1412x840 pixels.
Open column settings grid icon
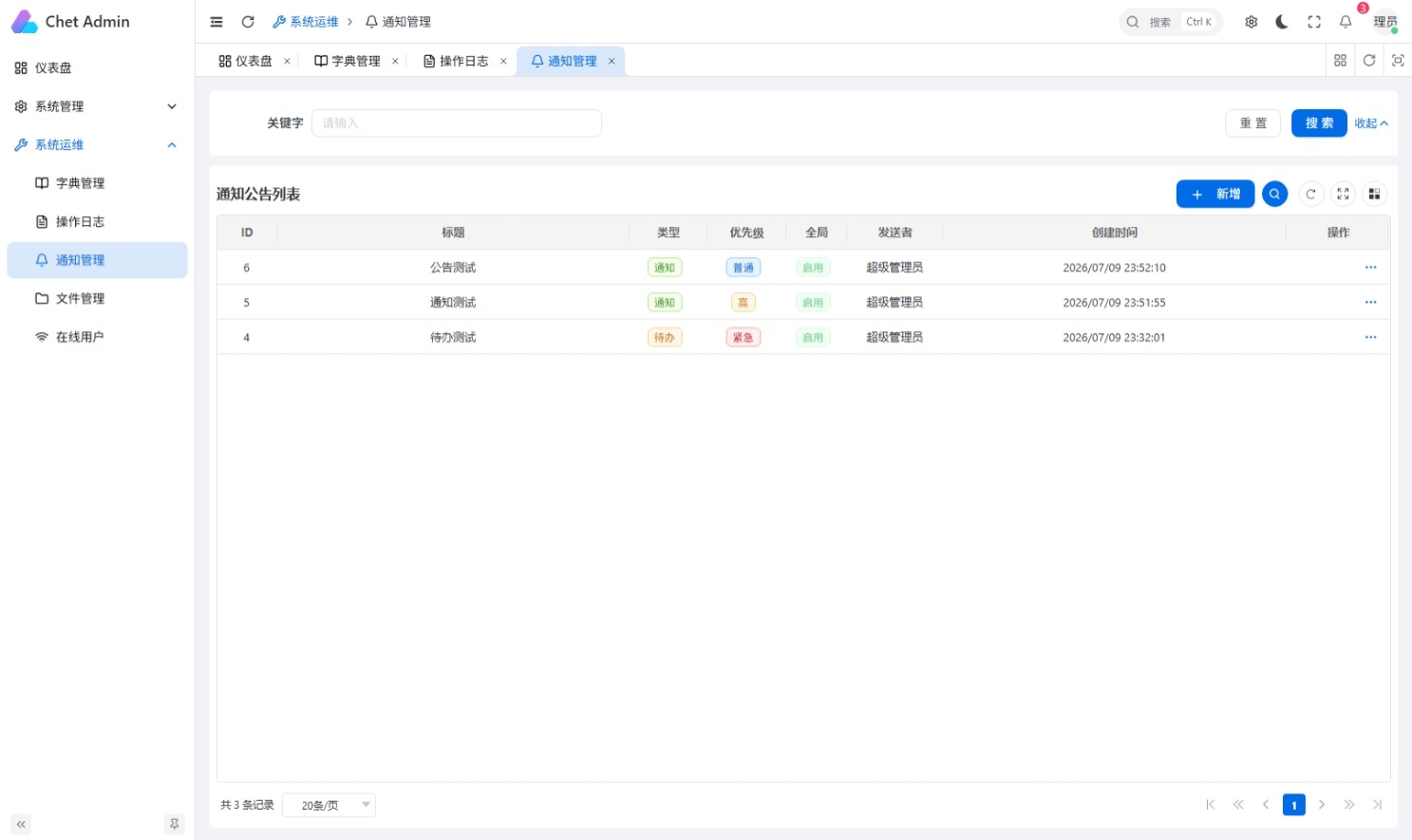(1374, 194)
